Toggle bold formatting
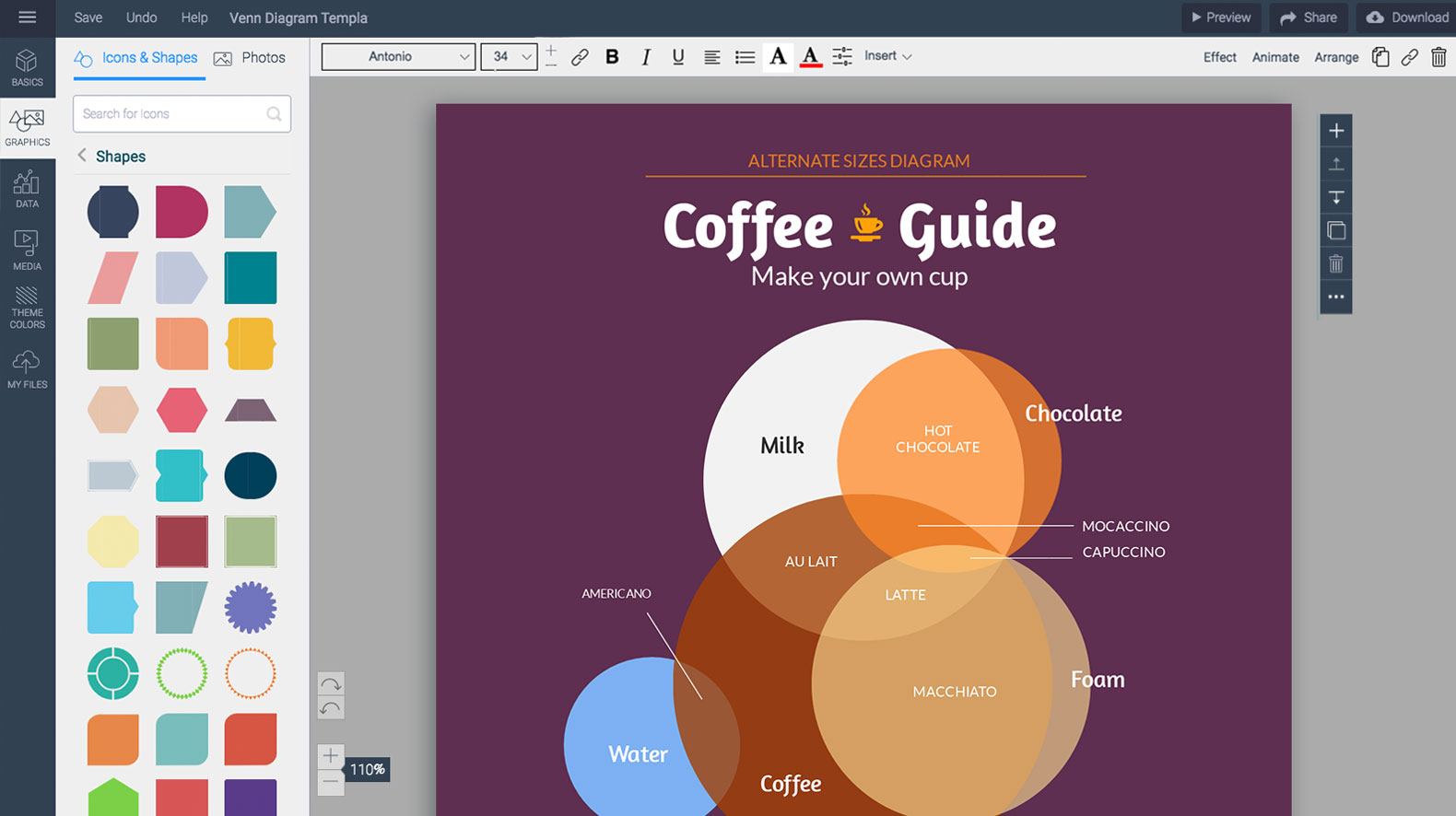Screen dimensions: 1456x816 [612, 57]
